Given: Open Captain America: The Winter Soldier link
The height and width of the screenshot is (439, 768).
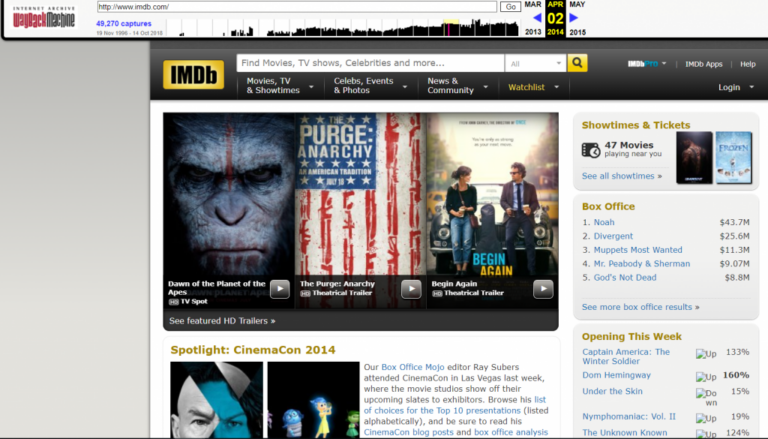Looking at the screenshot, I should [626, 356].
